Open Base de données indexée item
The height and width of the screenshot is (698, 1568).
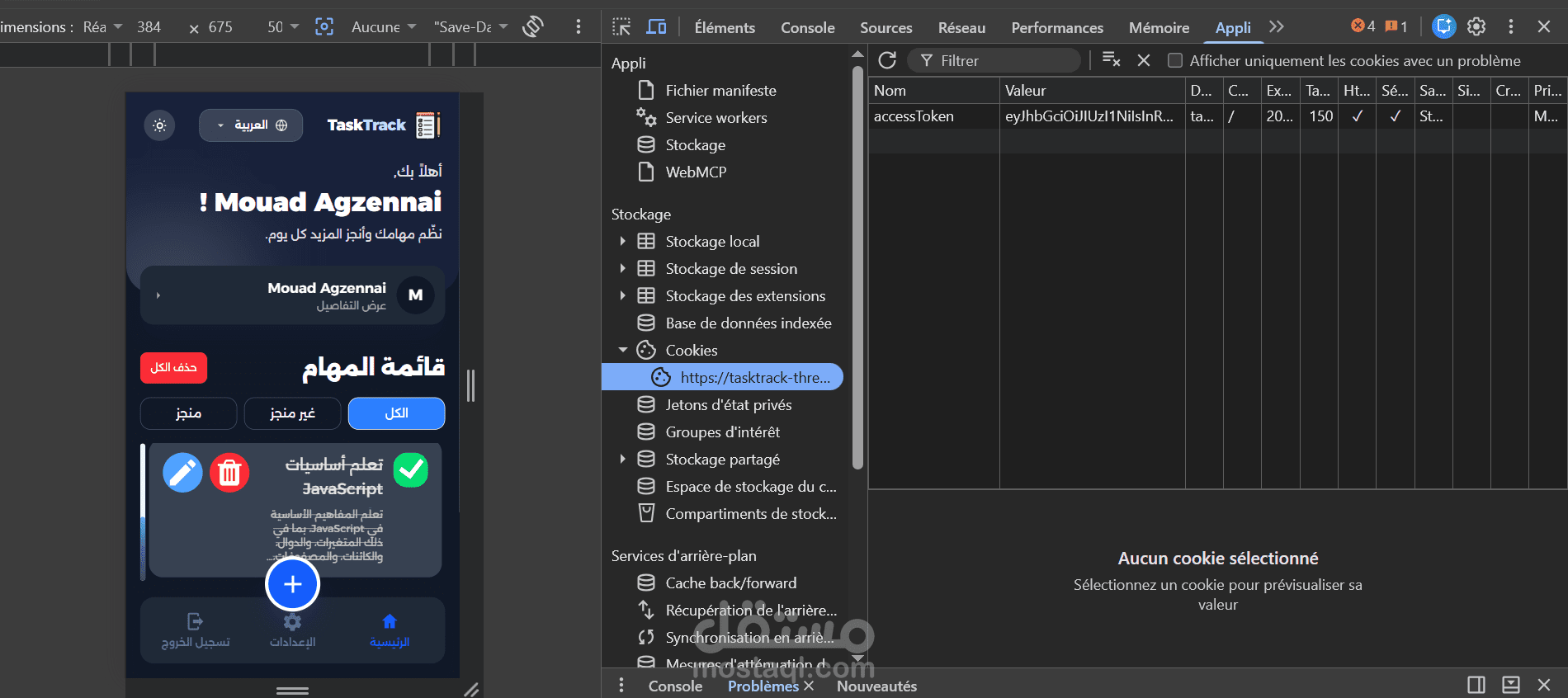pos(748,323)
